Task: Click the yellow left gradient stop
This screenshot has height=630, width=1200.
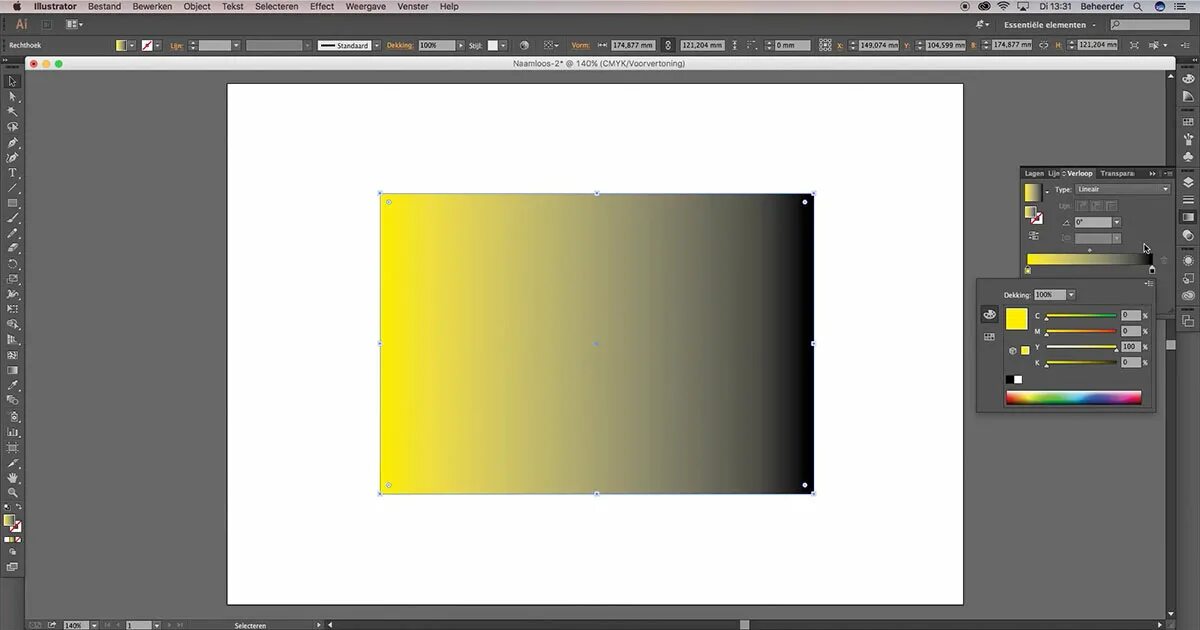Action: tap(1028, 270)
